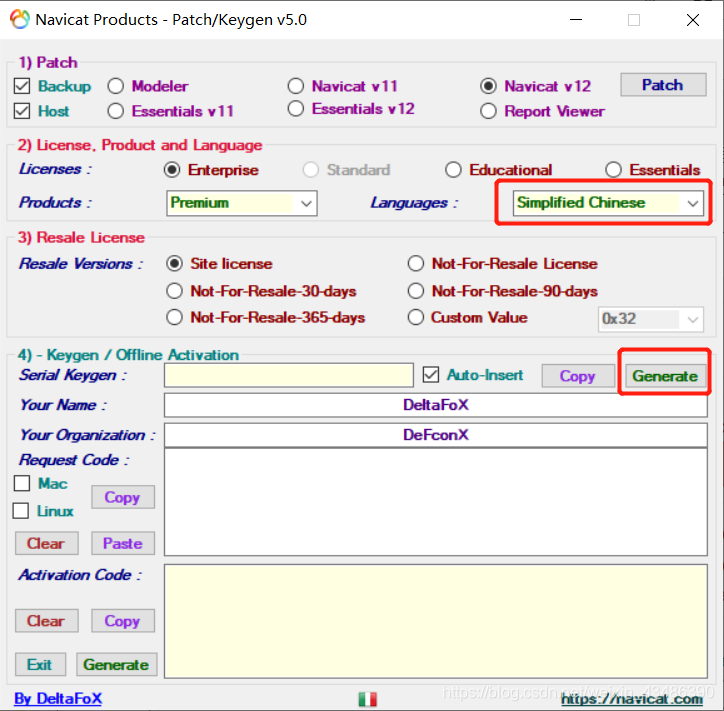Toggle the Linux checkbox
724x711 pixels.
click(21, 511)
